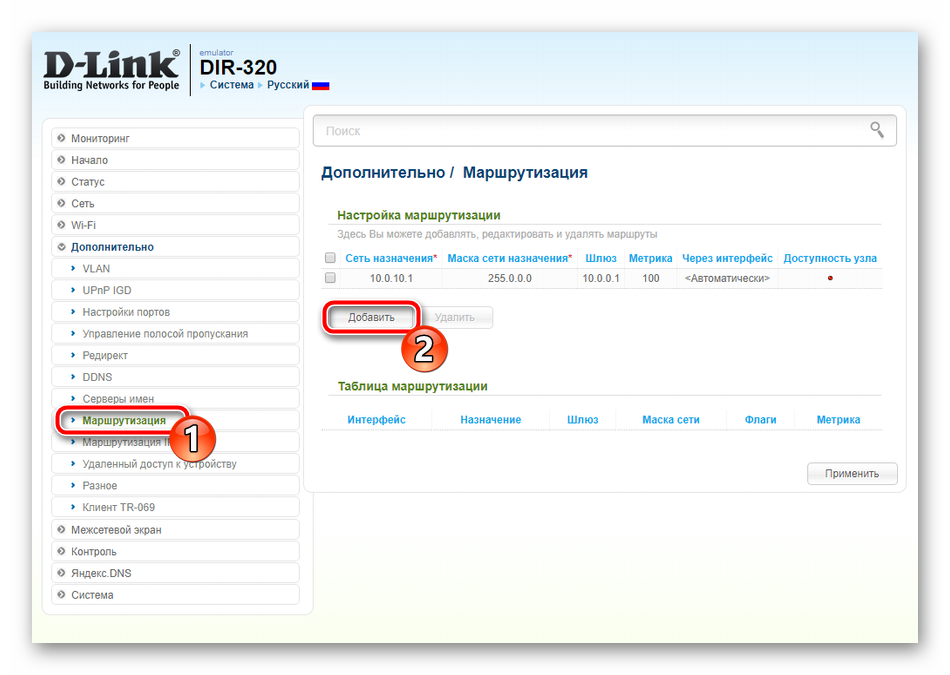Click the expand icon beside Система in sidebar
Viewport: 950px width, 675px height.
61,595
